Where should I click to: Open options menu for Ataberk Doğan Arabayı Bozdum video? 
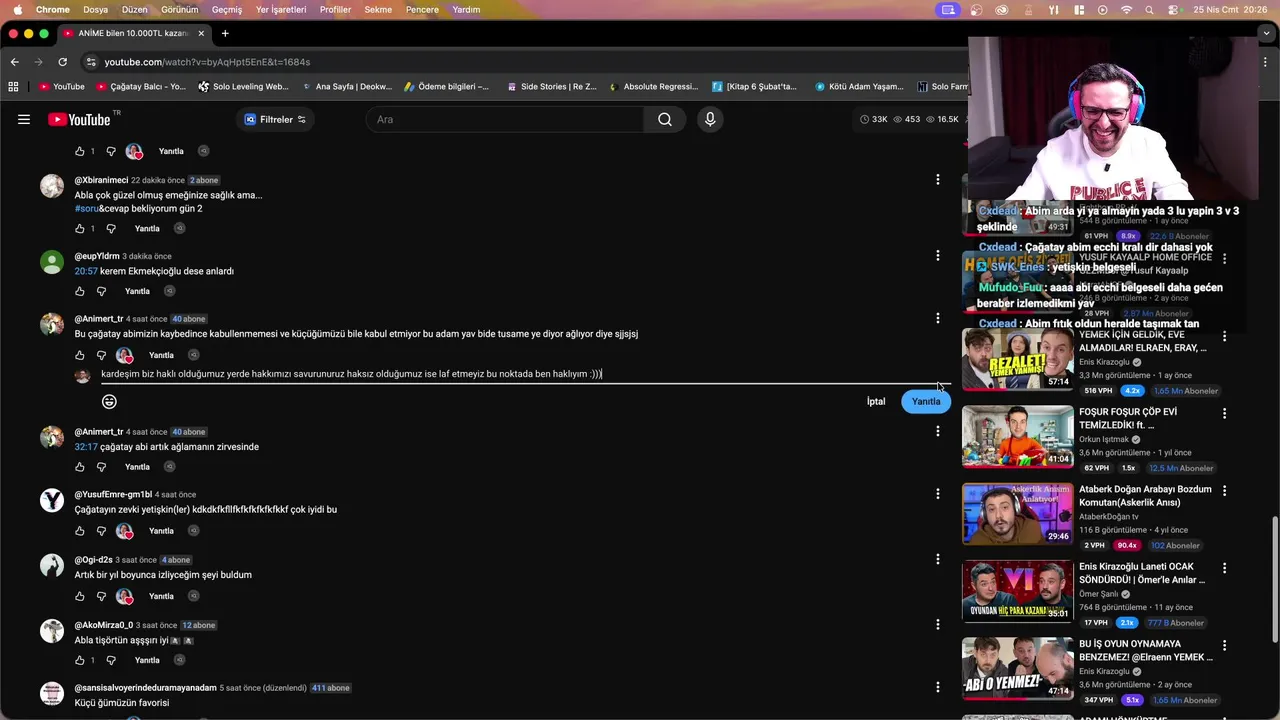pyautogui.click(x=1224, y=491)
